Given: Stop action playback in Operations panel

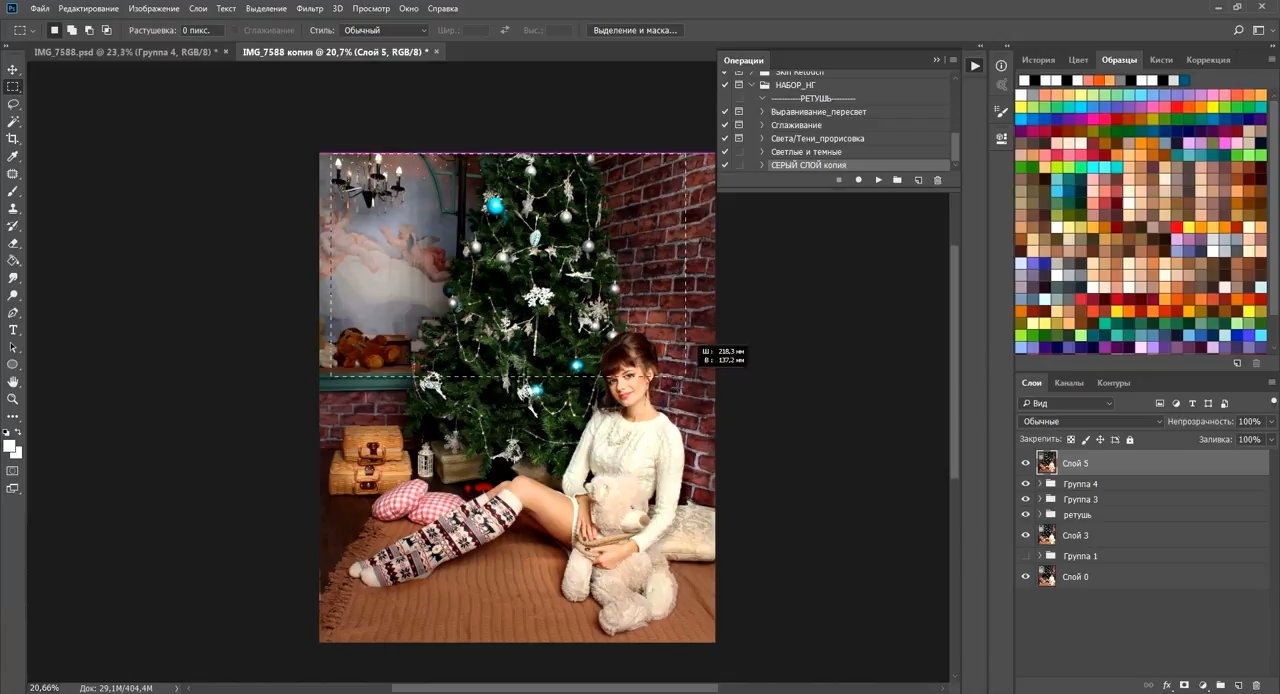Looking at the screenshot, I should click(x=839, y=180).
